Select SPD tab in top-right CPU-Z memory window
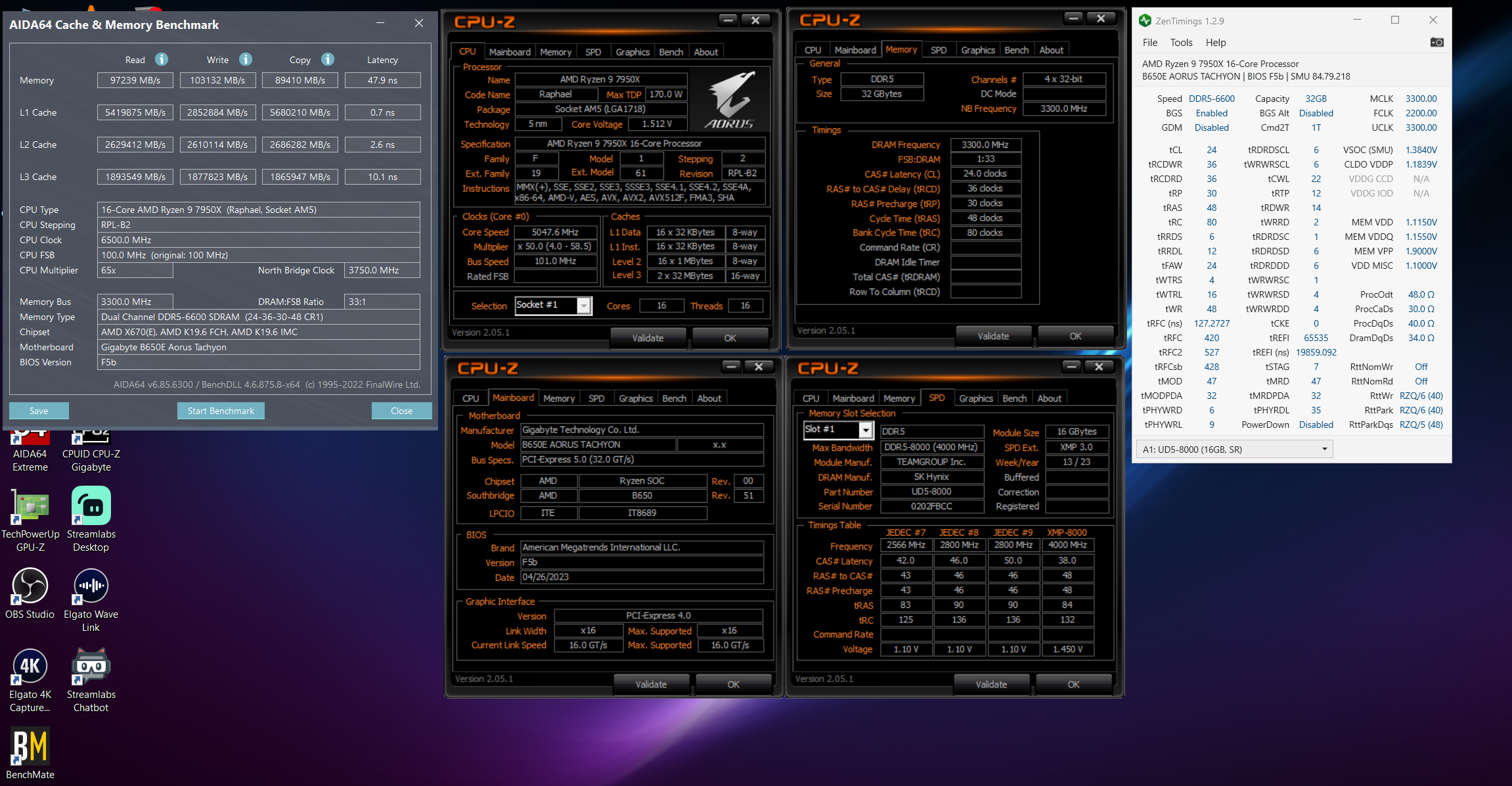Screen dimensions: 1512x786 click(939, 50)
